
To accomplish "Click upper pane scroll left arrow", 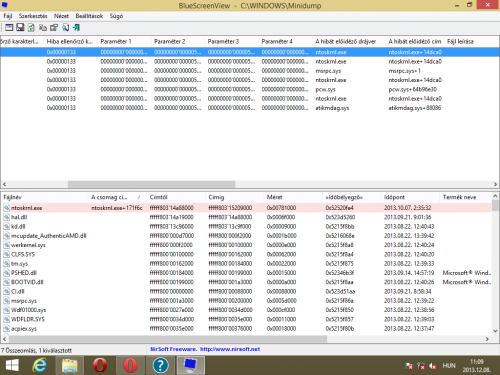I will click(4, 184).
